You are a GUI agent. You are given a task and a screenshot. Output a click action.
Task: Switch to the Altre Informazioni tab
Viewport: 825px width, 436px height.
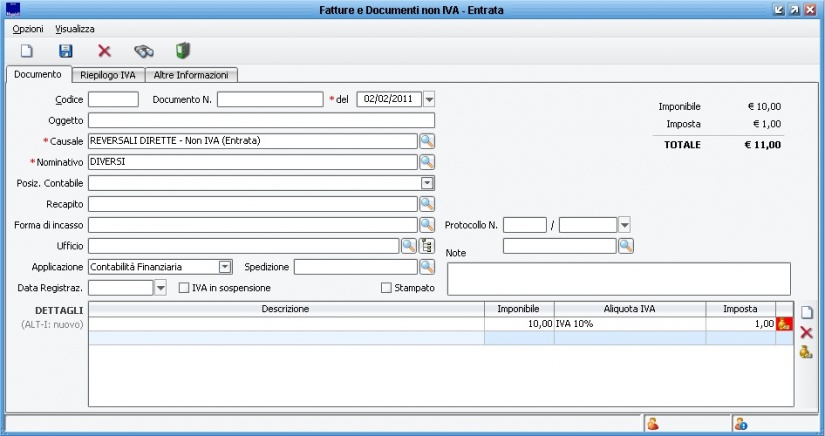point(191,75)
